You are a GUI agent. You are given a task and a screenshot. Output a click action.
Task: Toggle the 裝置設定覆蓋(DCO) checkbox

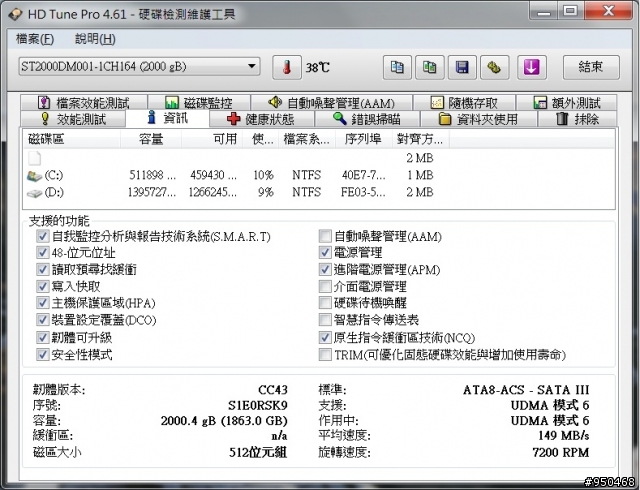[x=42, y=320]
